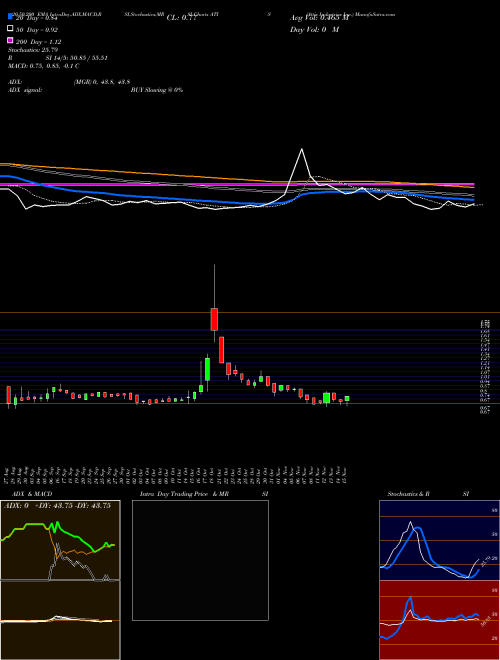Select the "50 Day = 0.92" legend text

click(37, 30)
